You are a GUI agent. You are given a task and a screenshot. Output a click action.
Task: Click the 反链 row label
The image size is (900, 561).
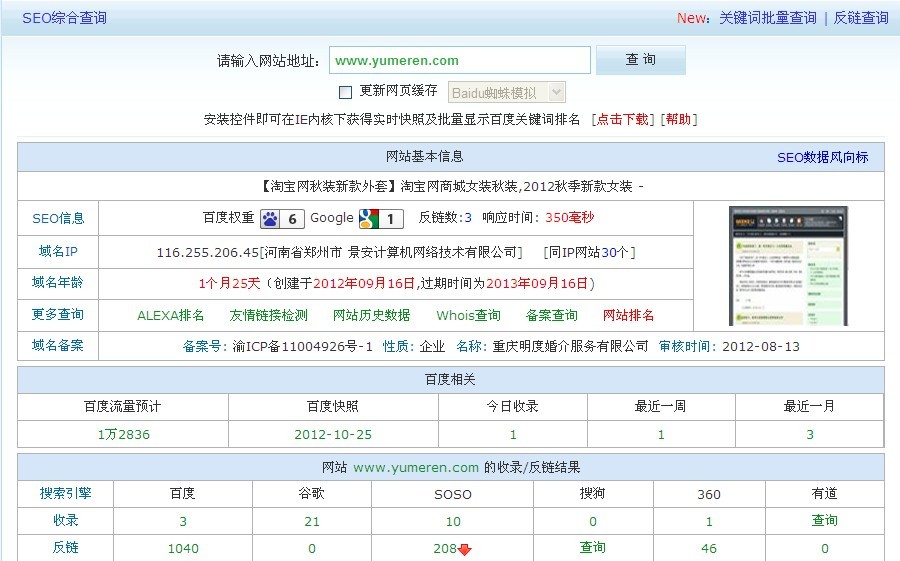[65, 547]
